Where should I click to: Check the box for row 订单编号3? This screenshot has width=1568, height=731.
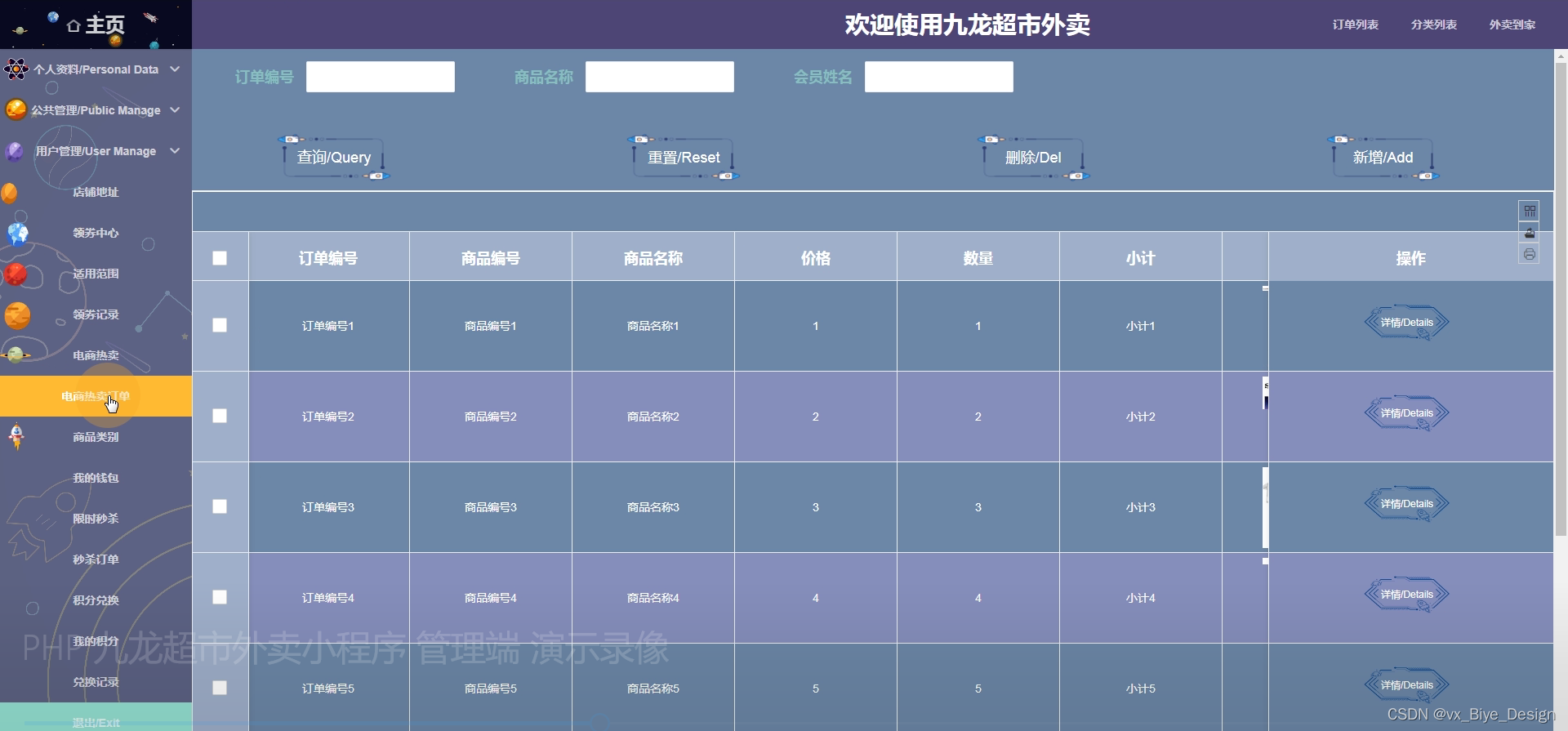click(x=220, y=506)
